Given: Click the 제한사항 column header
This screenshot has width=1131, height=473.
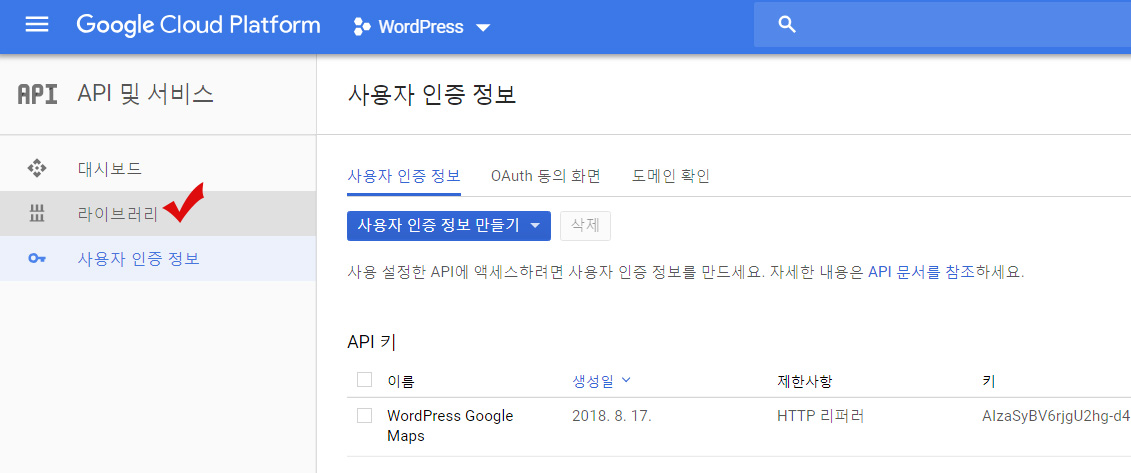Looking at the screenshot, I should click(806, 381).
